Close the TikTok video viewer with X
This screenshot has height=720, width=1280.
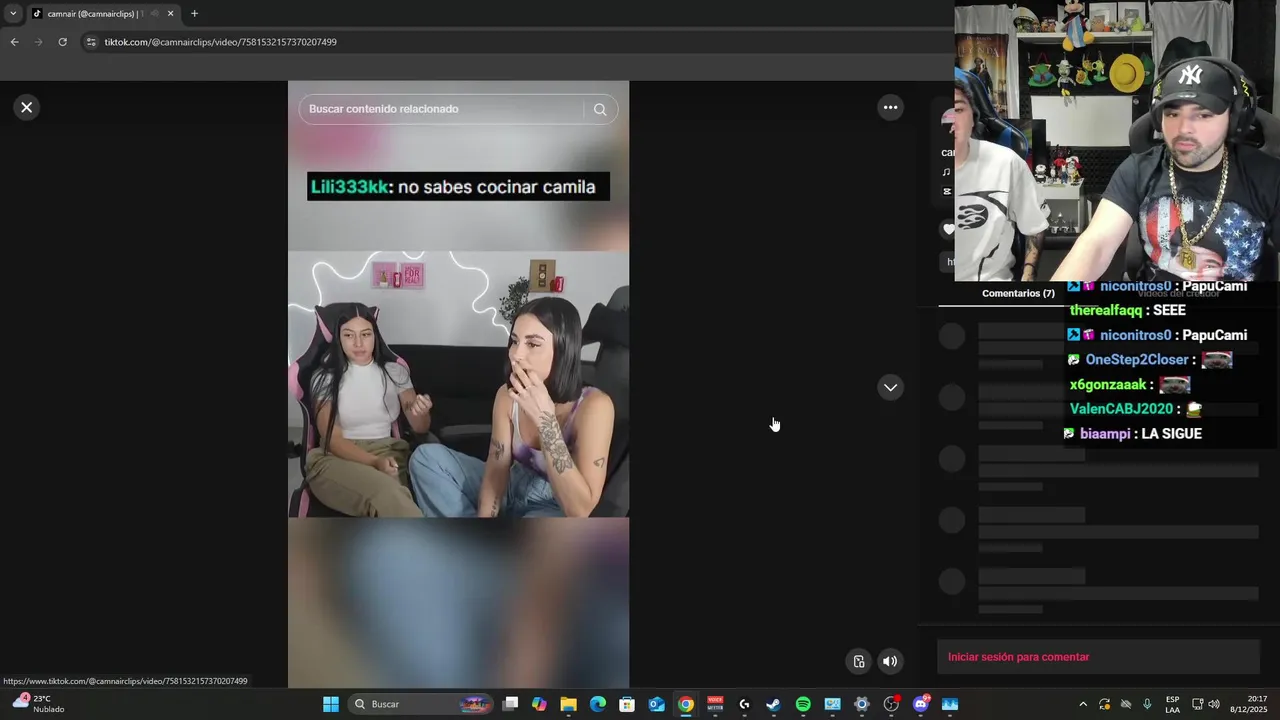point(27,107)
